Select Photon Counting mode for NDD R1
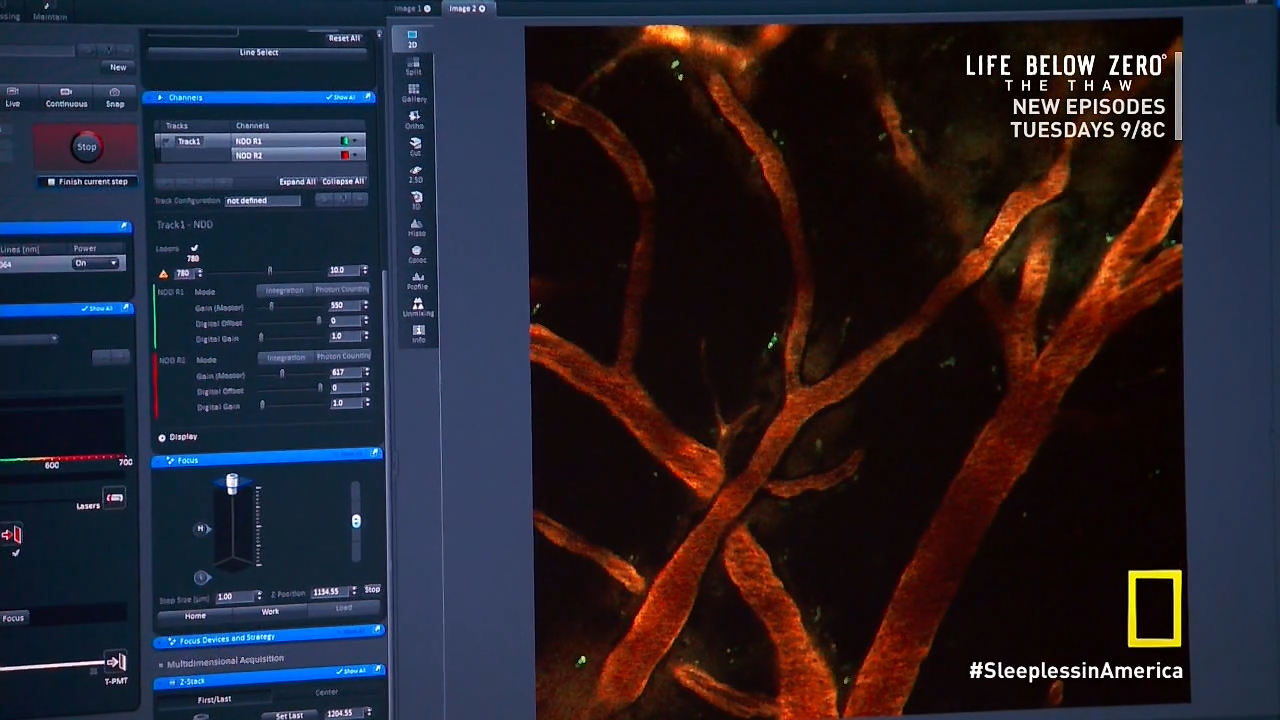Image resolution: width=1280 pixels, height=720 pixels. (x=342, y=289)
